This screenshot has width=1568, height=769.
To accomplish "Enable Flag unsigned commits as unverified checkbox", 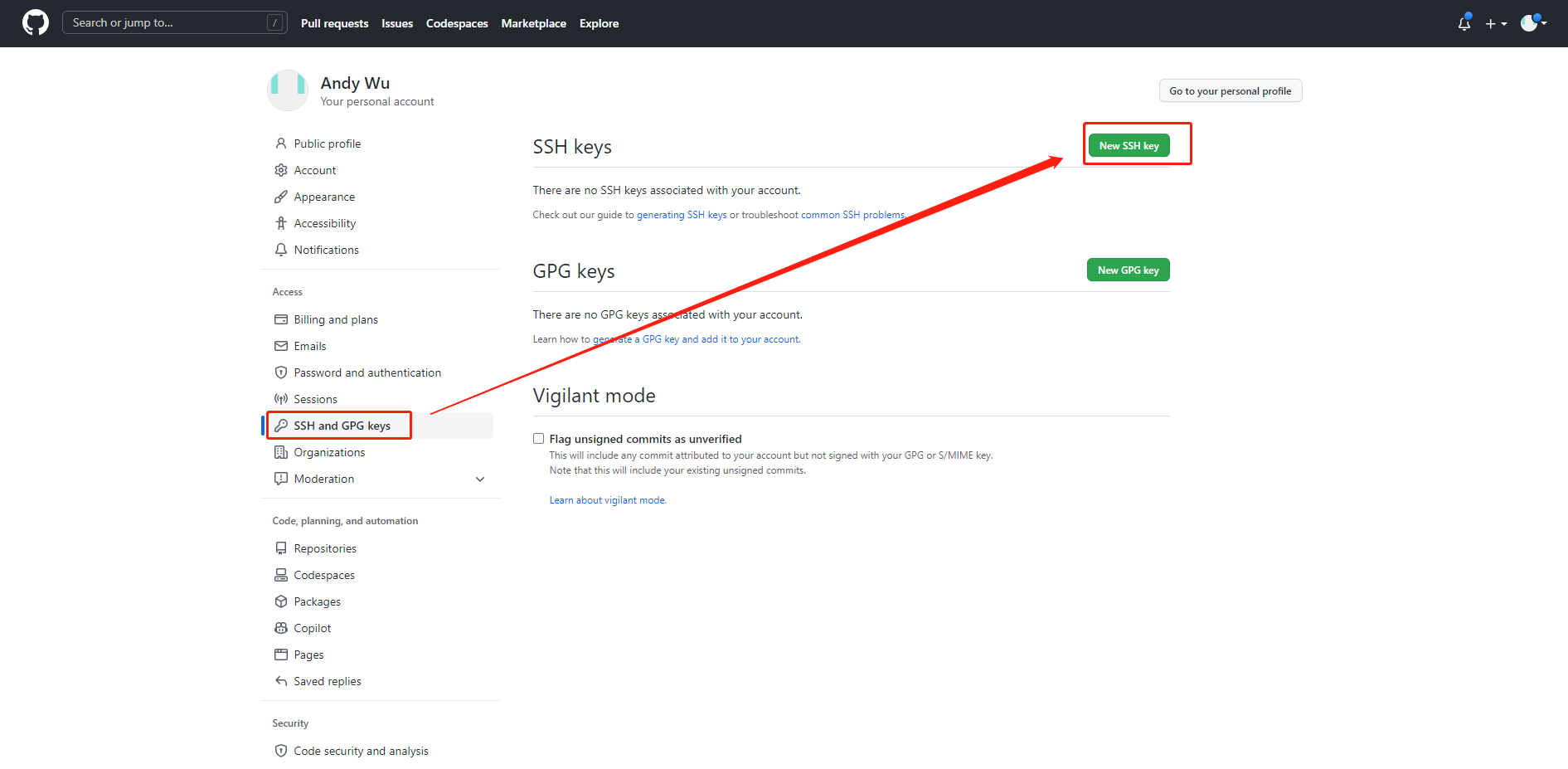I will point(538,439).
